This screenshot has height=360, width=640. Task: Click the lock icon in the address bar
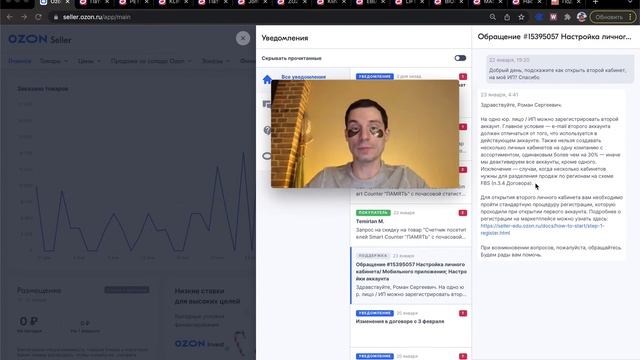56,17
